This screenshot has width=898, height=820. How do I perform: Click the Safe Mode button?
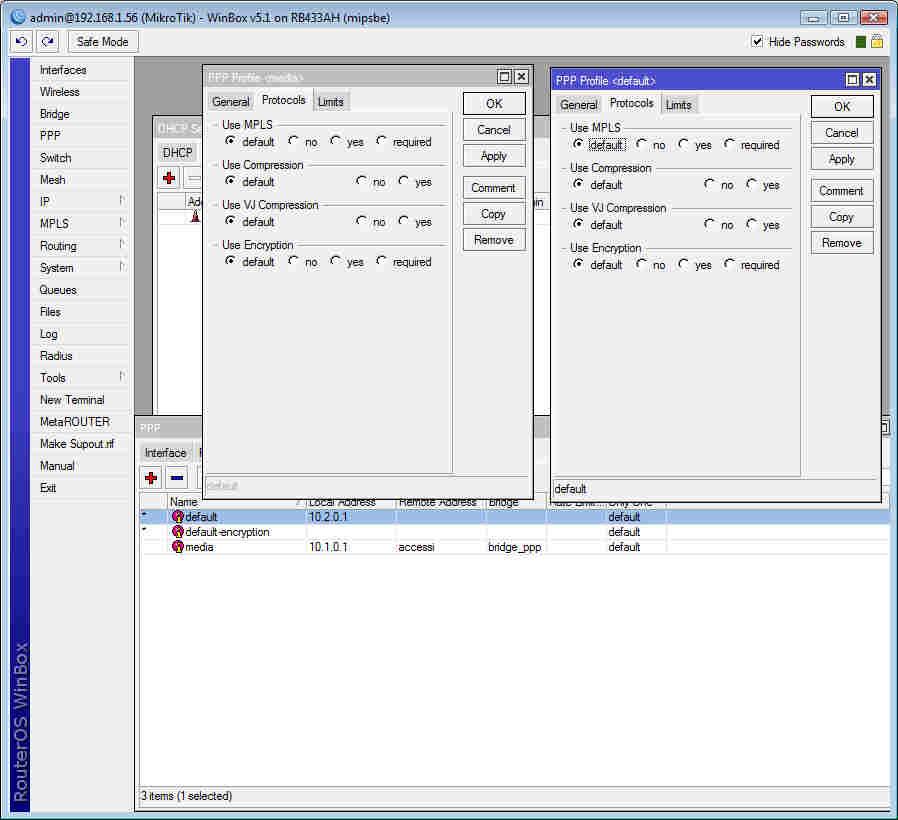(103, 42)
